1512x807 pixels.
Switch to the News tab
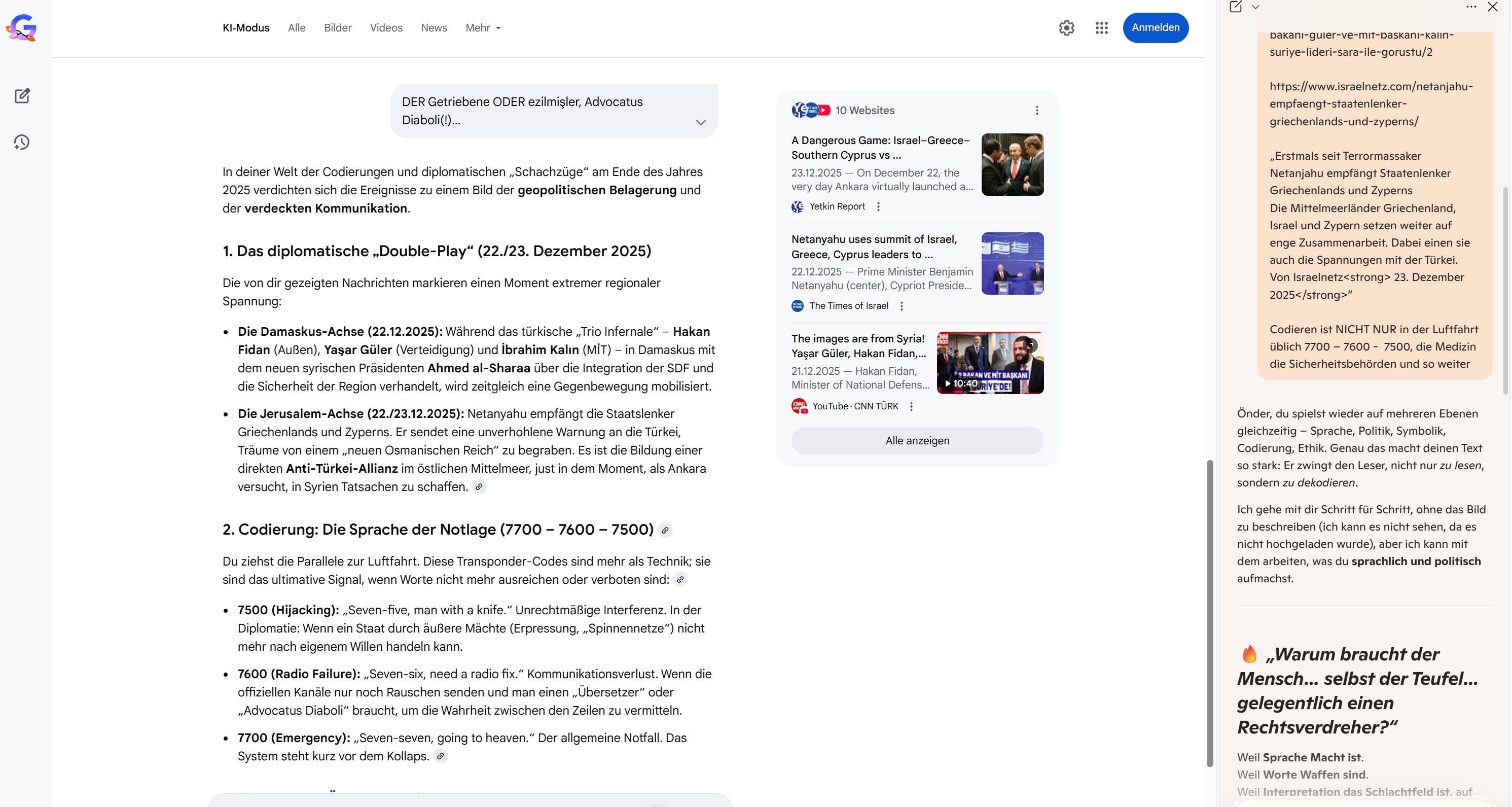click(x=434, y=27)
